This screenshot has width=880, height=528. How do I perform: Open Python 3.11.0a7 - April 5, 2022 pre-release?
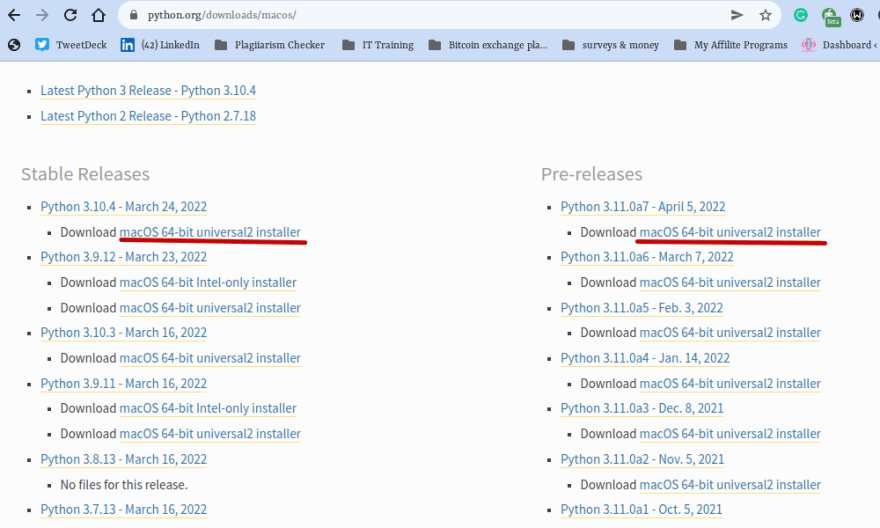643,207
